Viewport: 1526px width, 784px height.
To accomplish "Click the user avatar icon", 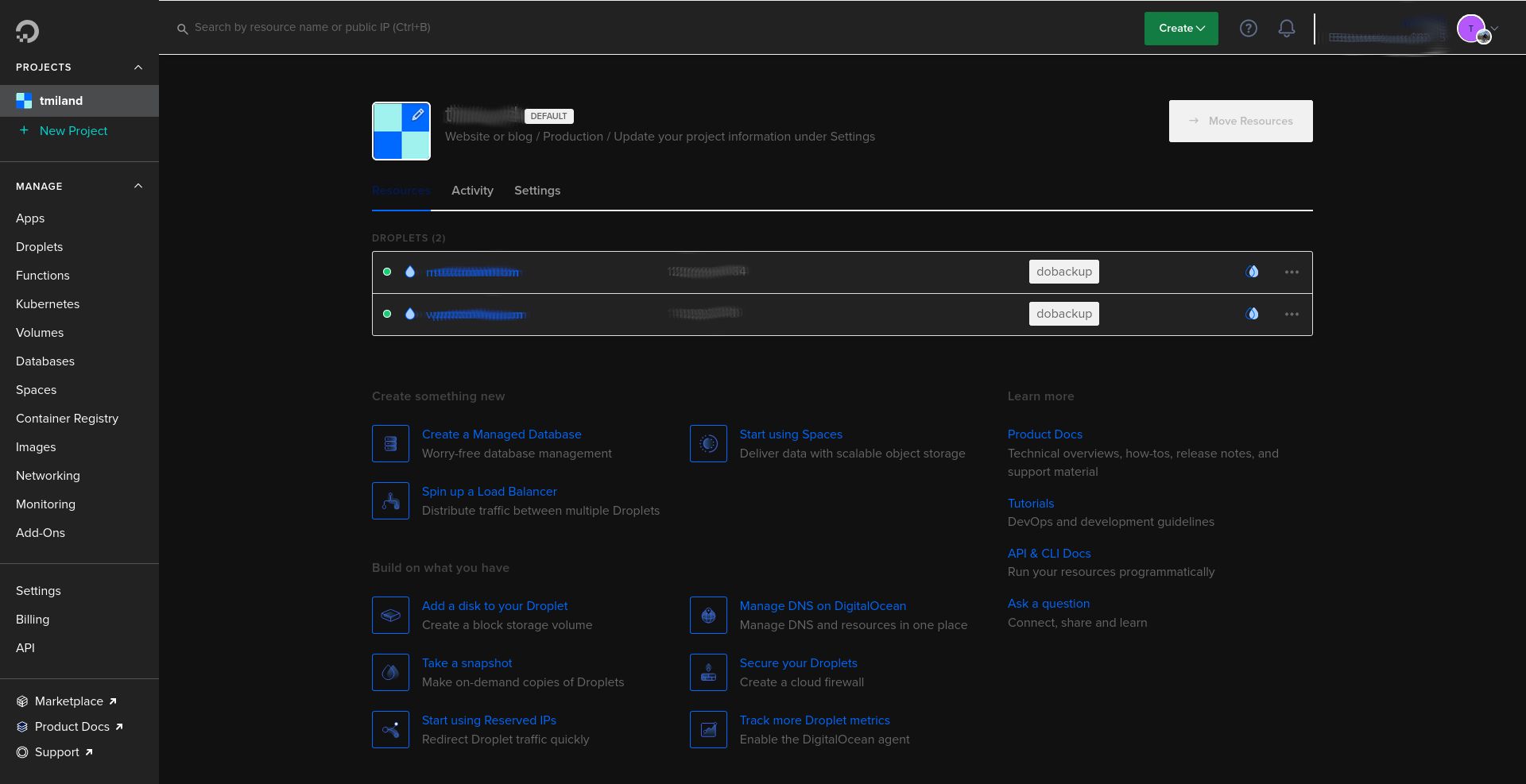I will pyautogui.click(x=1471, y=29).
